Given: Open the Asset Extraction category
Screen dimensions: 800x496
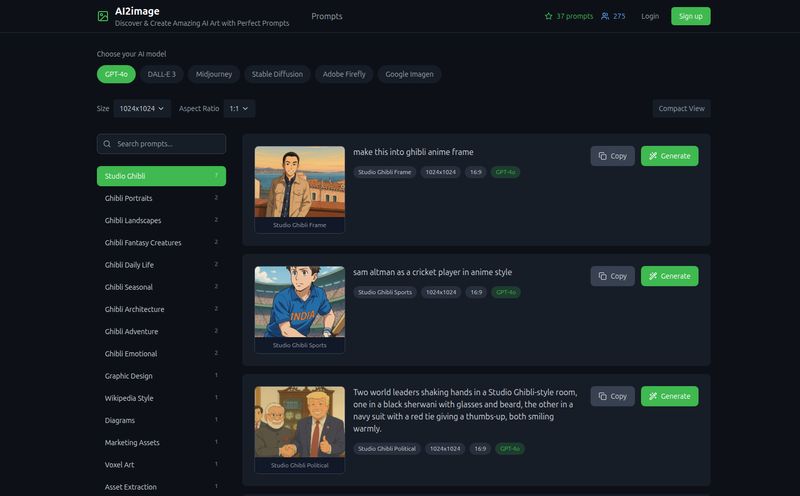Looking at the screenshot, I should click(x=161, y=487).
